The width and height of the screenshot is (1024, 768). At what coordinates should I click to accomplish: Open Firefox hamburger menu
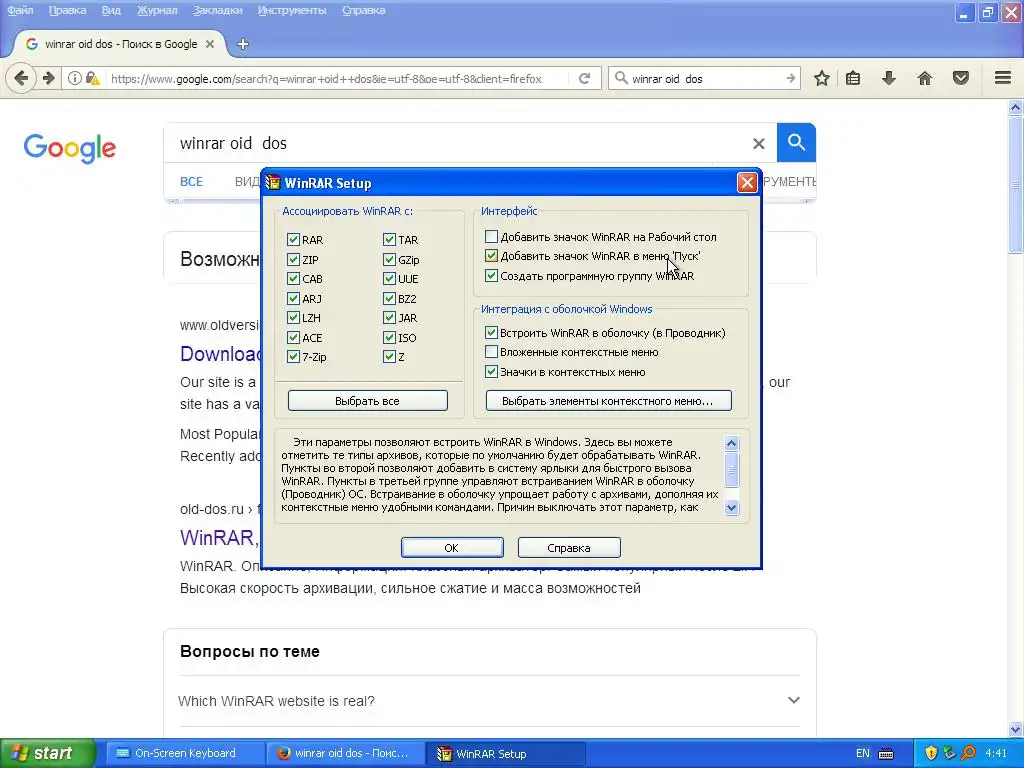1003,78
